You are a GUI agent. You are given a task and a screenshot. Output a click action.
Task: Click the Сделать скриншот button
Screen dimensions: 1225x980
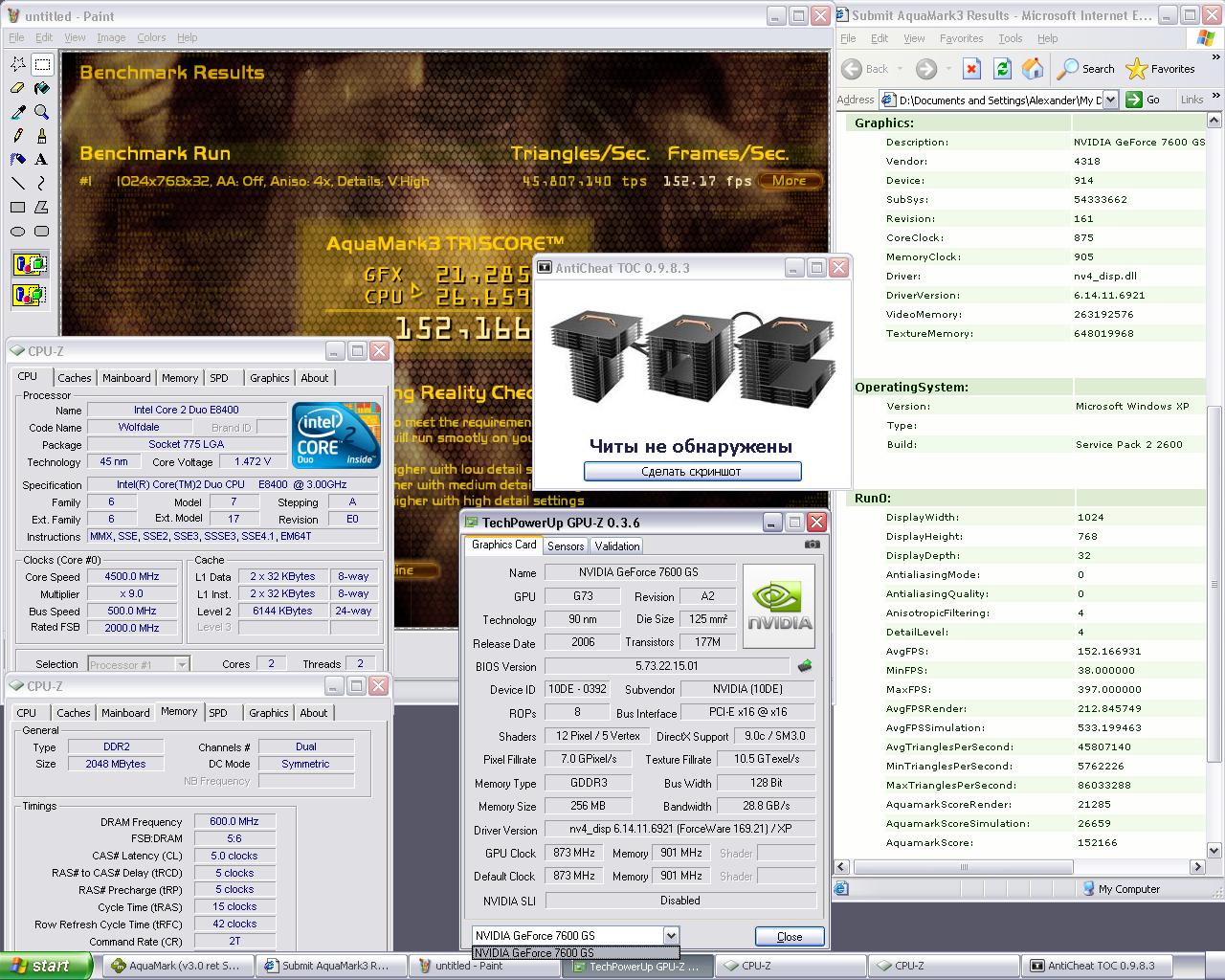pos(692,472)
